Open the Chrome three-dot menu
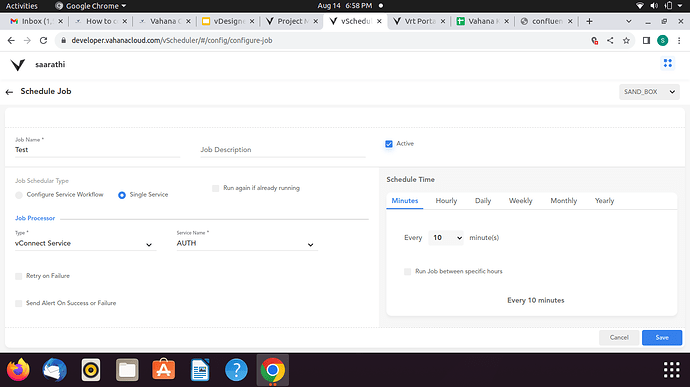 pyautogui.click(x=679, y=41)
